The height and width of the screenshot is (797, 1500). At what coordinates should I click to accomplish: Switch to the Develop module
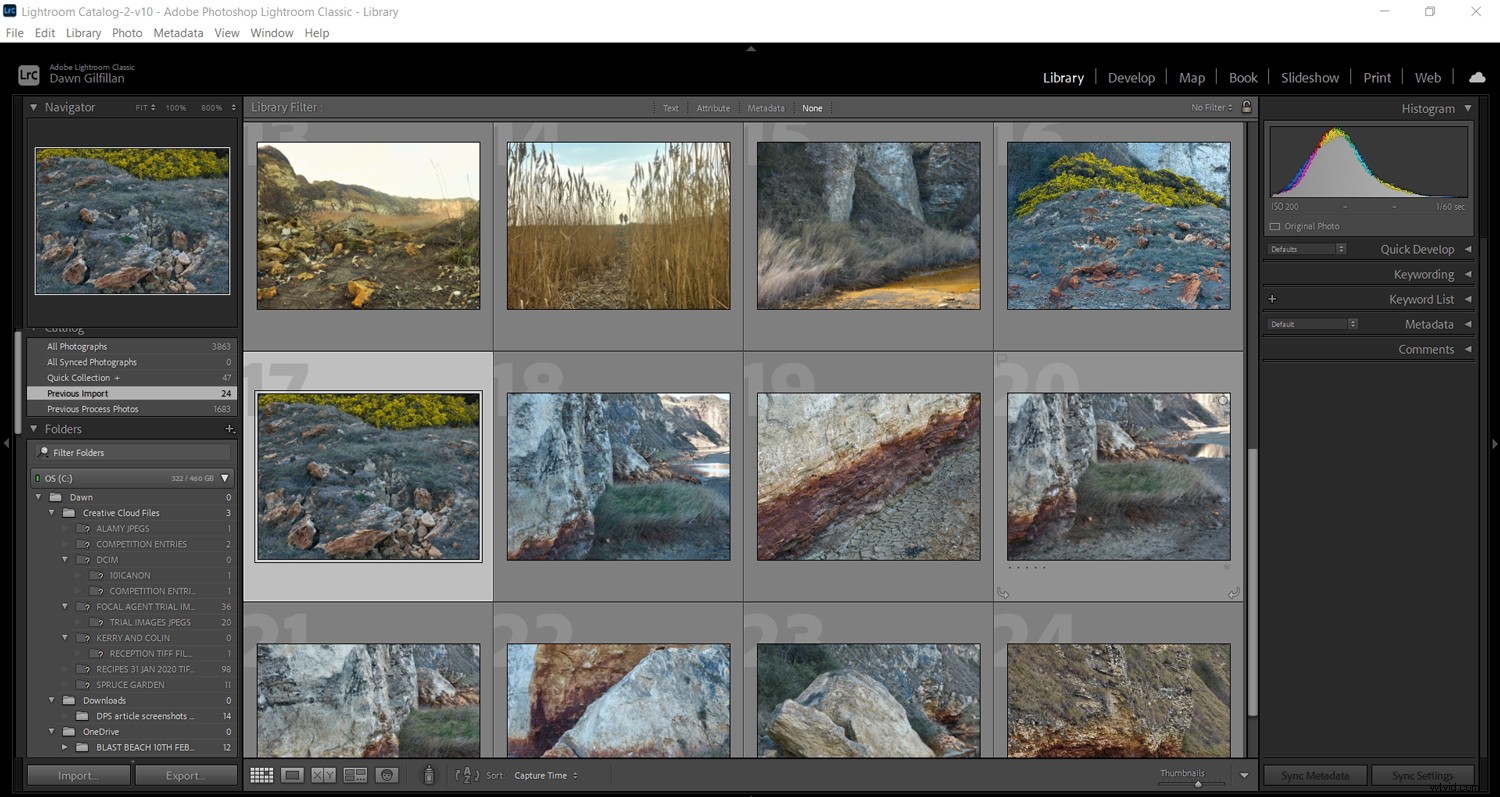click(1131, 77)
